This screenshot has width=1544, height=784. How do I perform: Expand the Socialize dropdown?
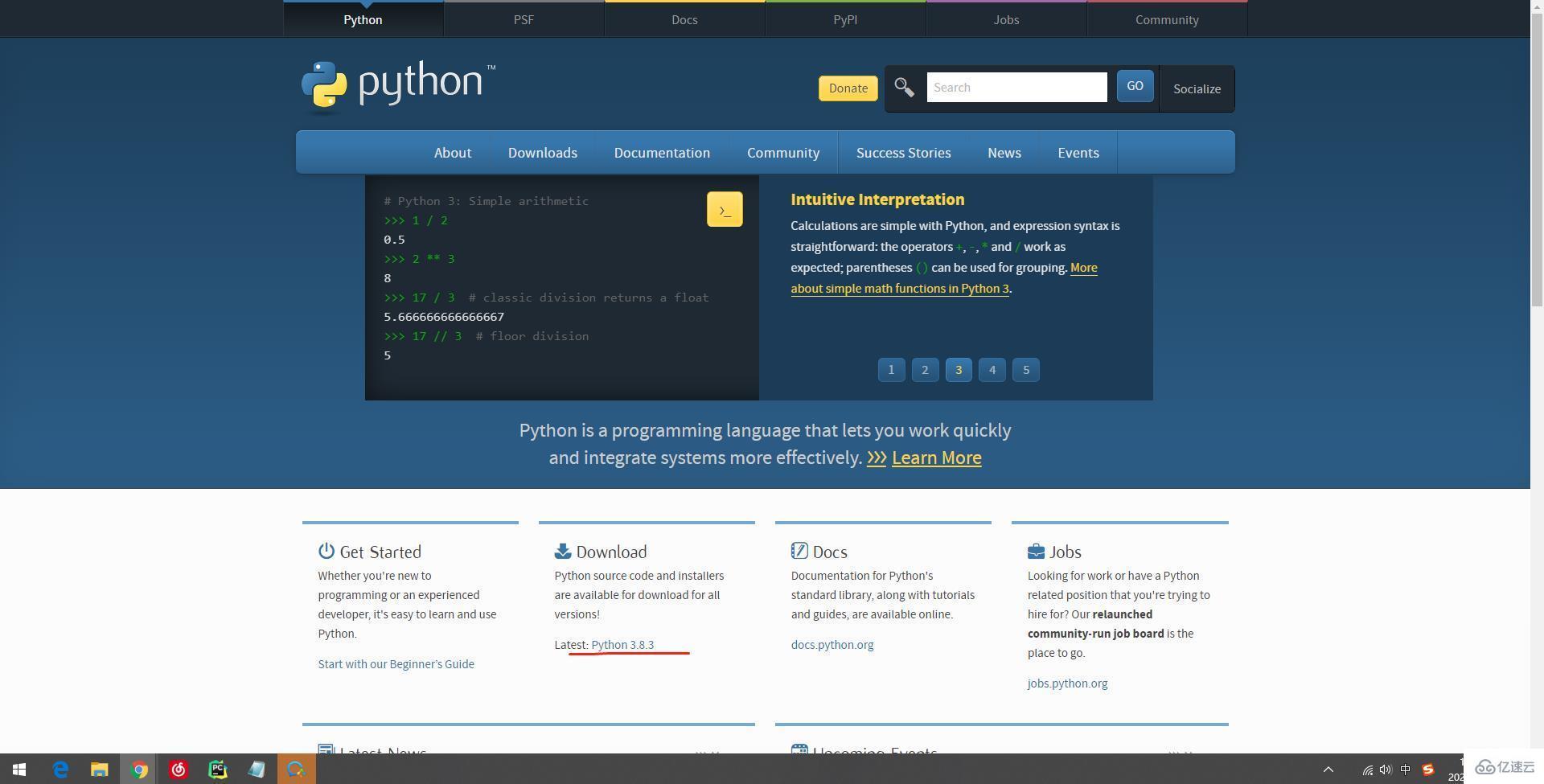coord(1197,88)
